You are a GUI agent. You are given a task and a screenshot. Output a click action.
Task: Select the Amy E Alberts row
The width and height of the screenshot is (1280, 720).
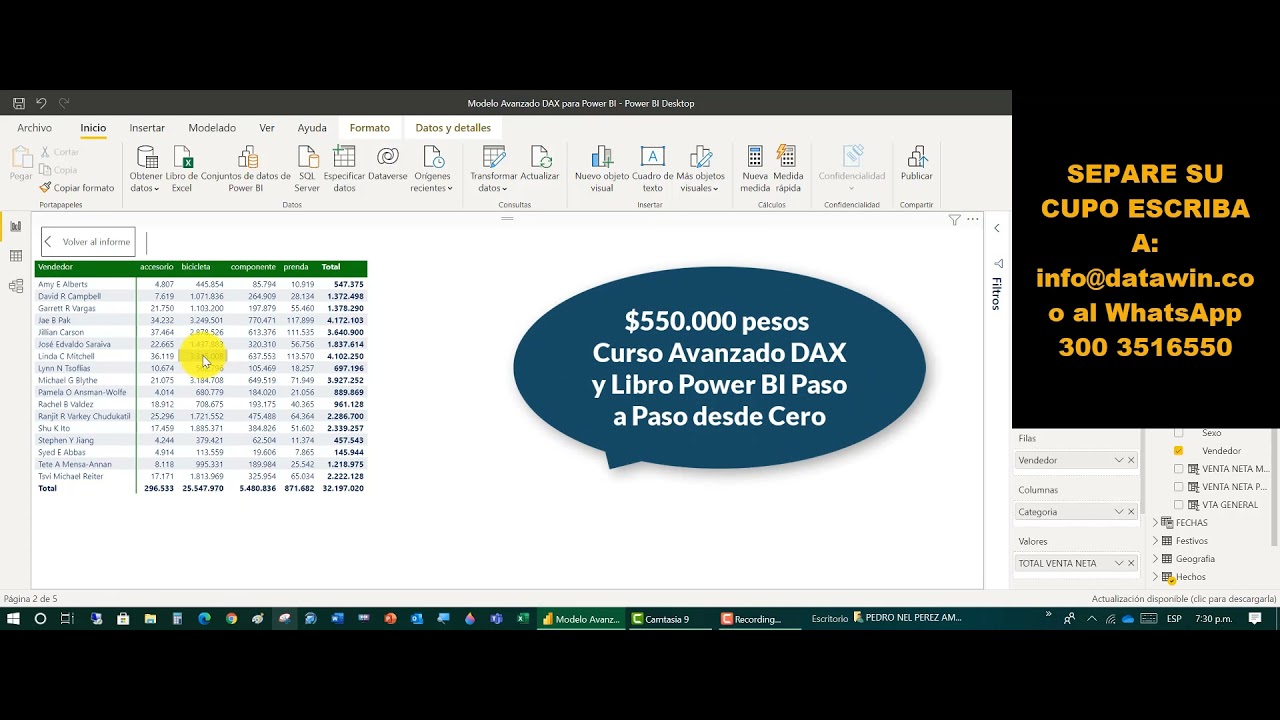[x=200, y=284]
